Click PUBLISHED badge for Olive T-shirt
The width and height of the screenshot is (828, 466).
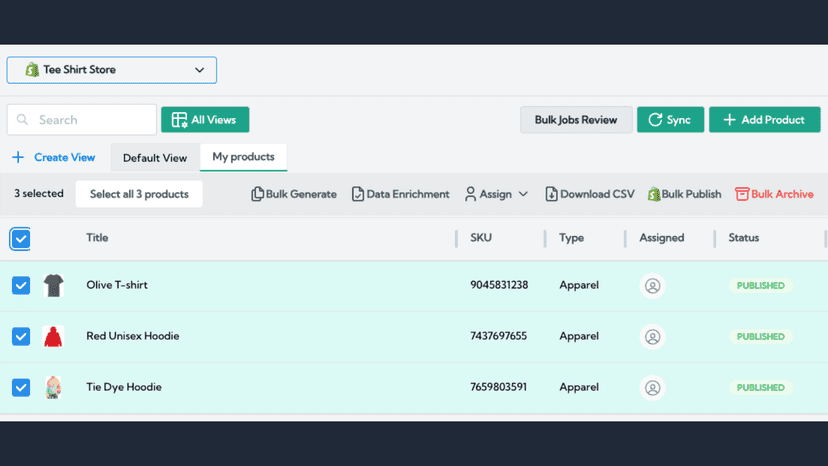coord(760,285)
